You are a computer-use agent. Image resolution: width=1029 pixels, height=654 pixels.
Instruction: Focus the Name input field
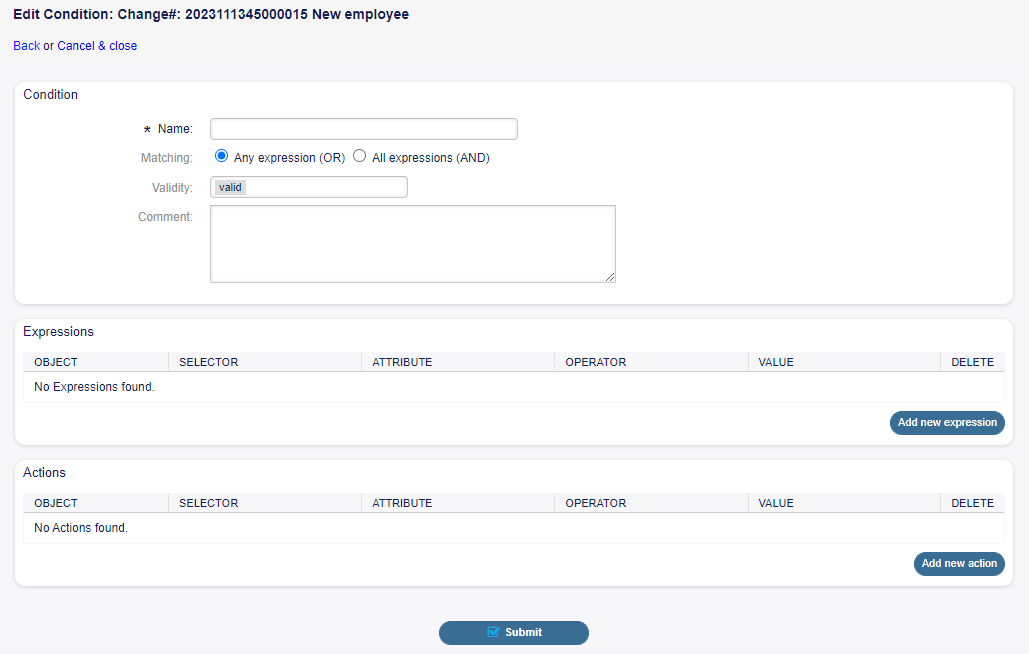click(x=363, y=129)
